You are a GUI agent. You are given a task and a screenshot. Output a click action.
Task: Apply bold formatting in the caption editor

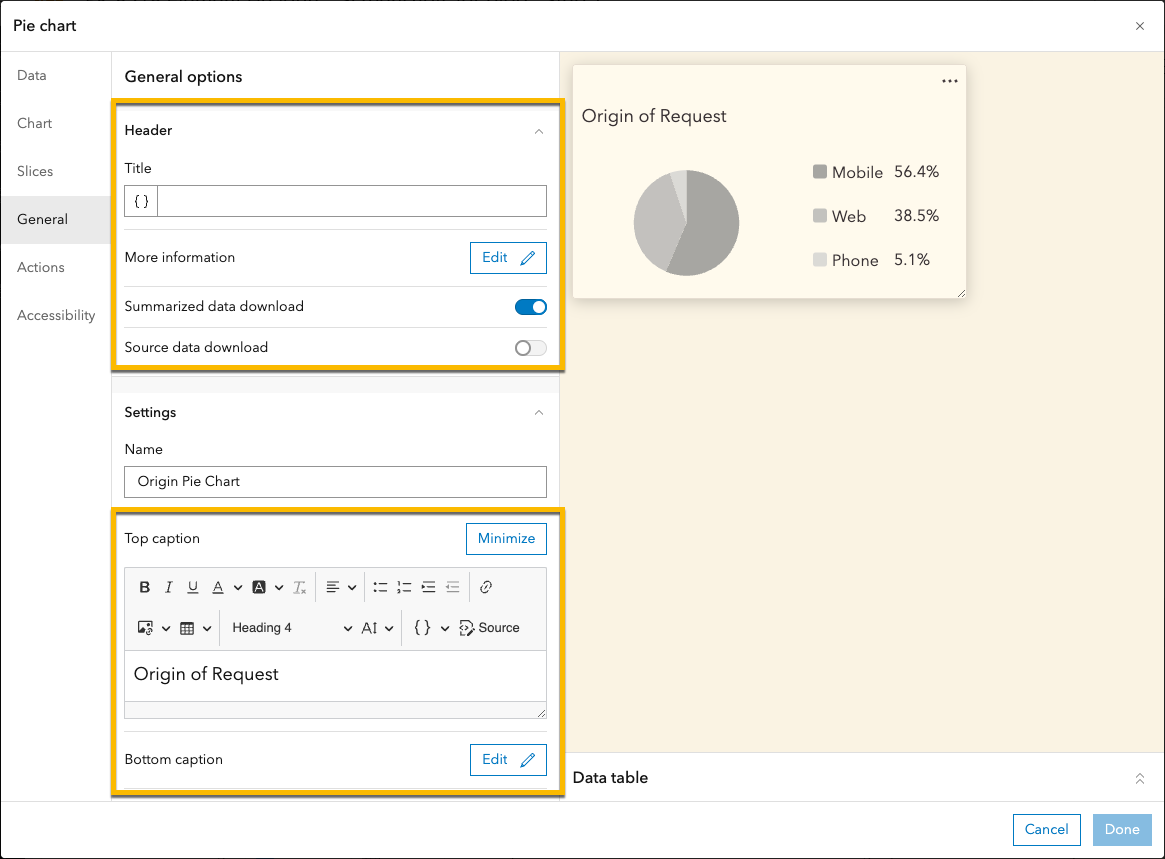point(145,587)
